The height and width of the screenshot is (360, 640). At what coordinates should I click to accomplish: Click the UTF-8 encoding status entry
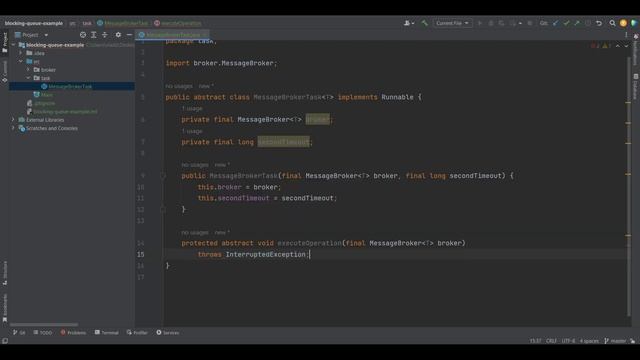point(568,341)
